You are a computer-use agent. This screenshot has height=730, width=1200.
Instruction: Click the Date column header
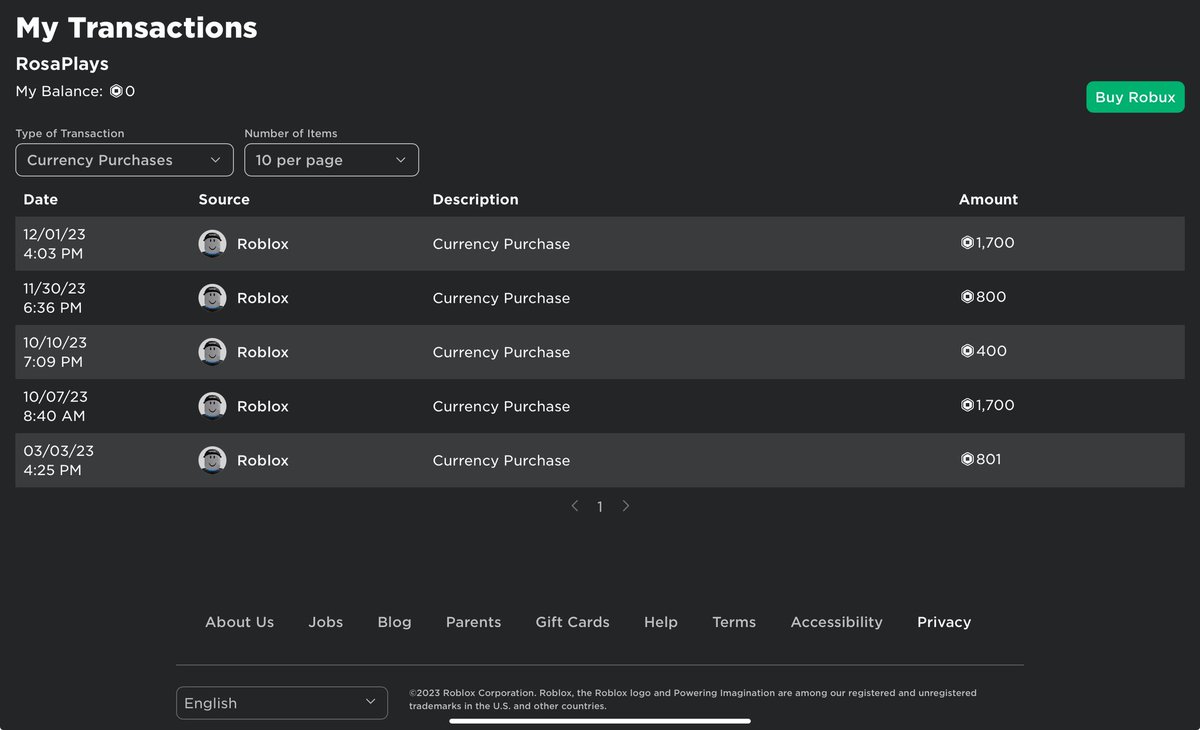click(x=41, y=199)
